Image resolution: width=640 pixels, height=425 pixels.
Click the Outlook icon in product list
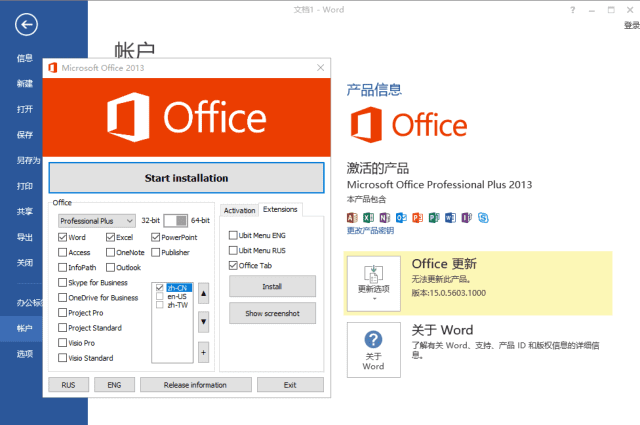point(401,218)
